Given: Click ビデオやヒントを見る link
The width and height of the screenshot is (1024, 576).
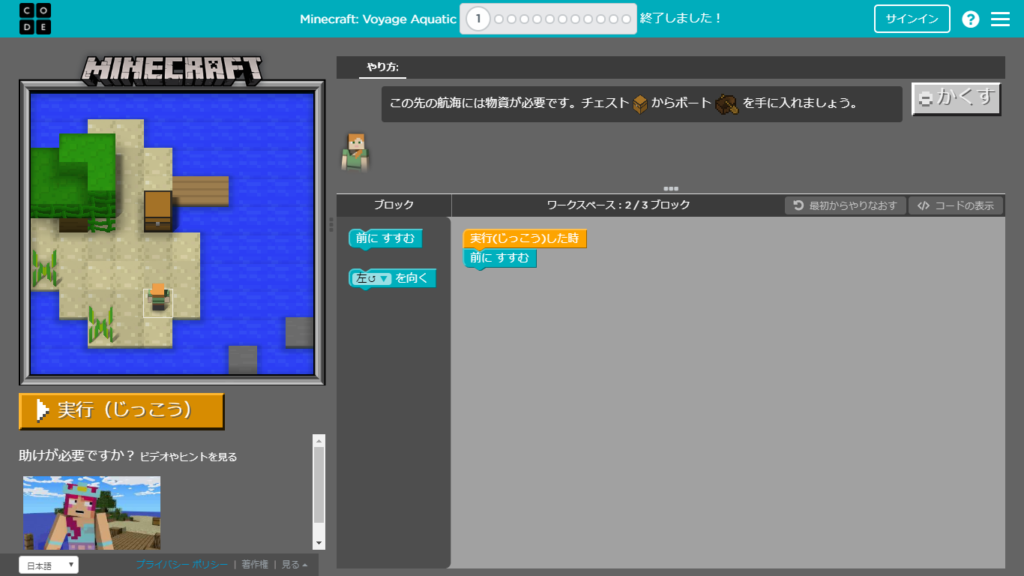Looking at the screenshot, I should (188, 456).
